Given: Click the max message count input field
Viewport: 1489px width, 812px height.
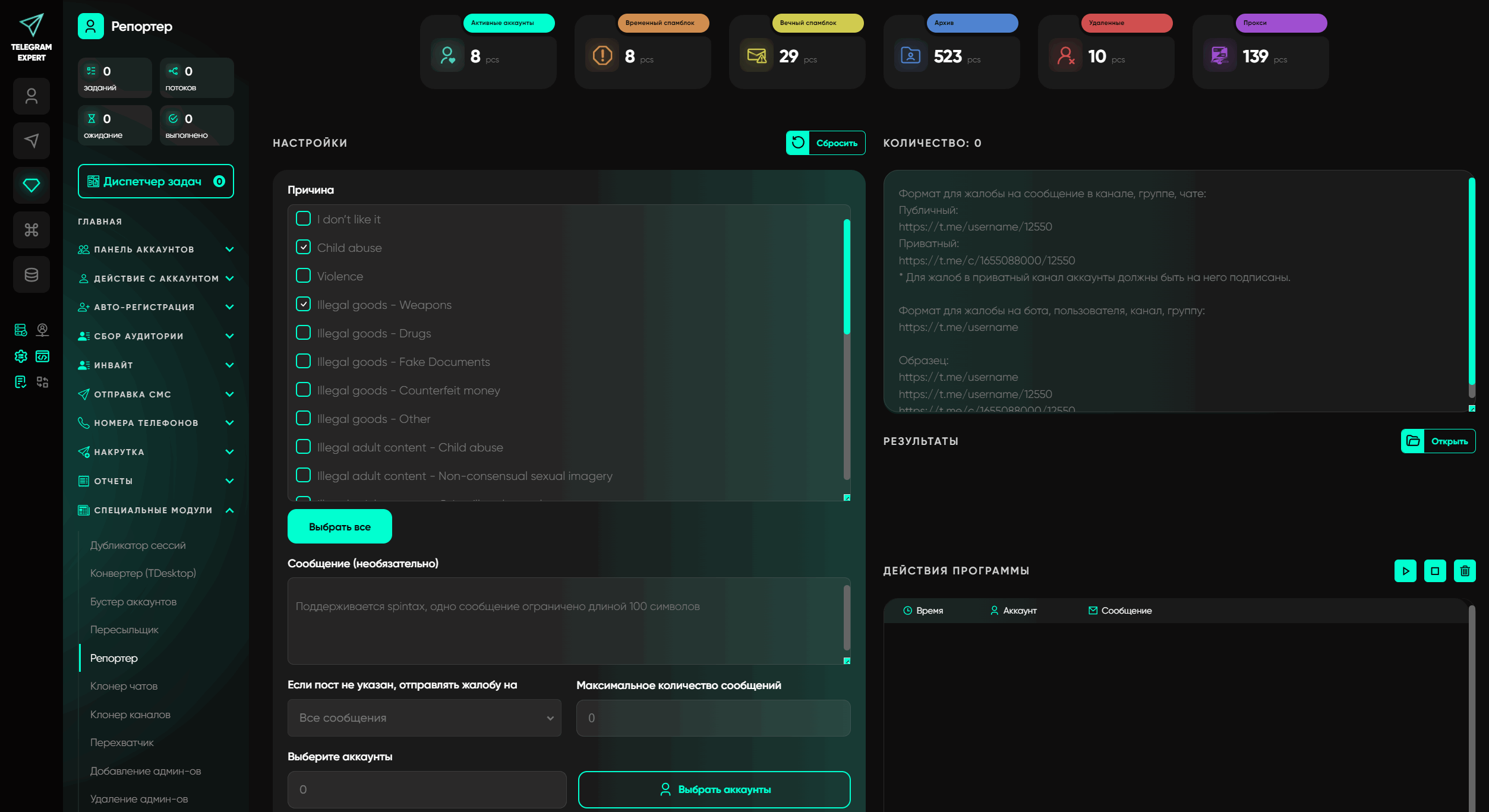Looking at the screenshot, I should [x=713, y=718].
